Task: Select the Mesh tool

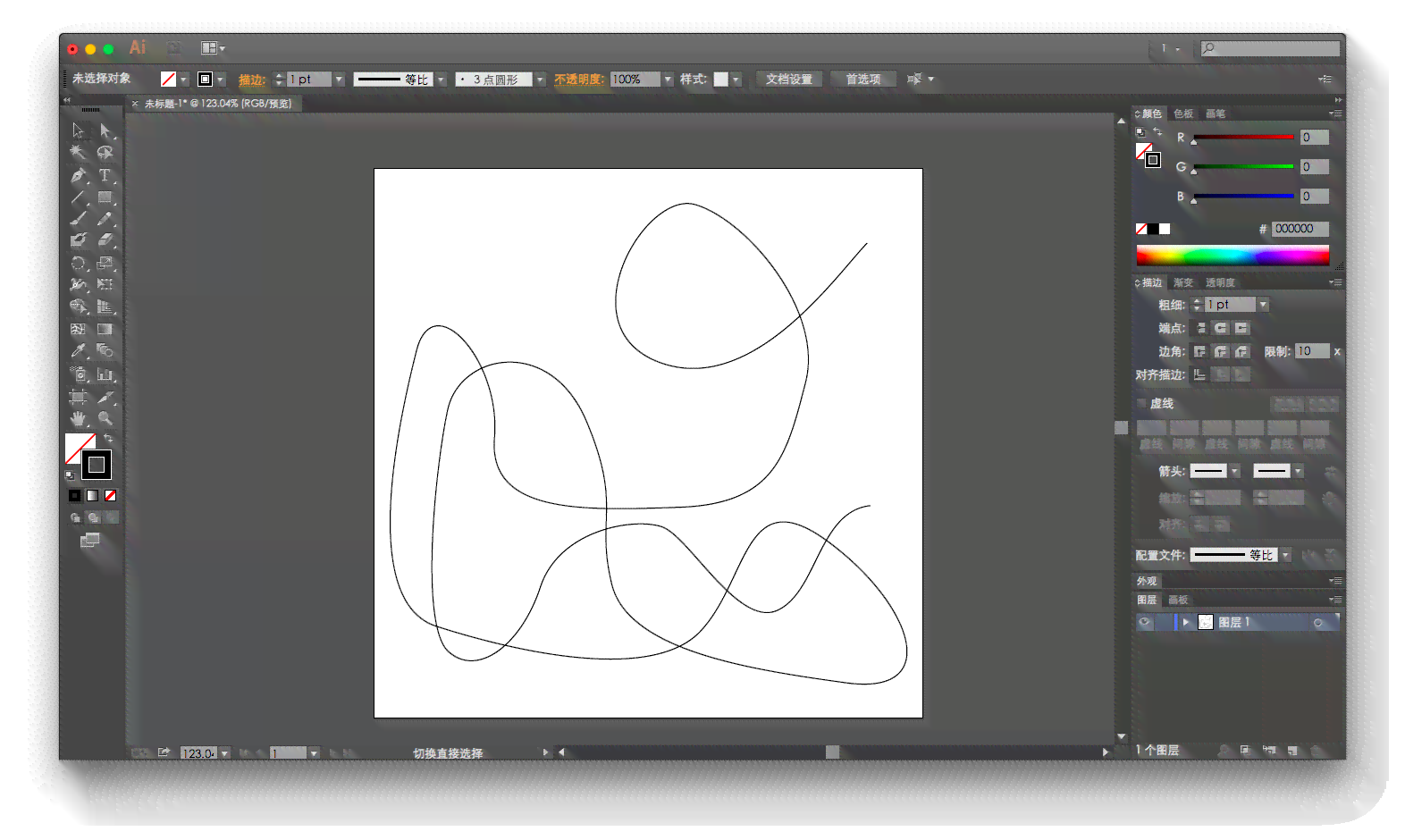Action: pos(79,329)
